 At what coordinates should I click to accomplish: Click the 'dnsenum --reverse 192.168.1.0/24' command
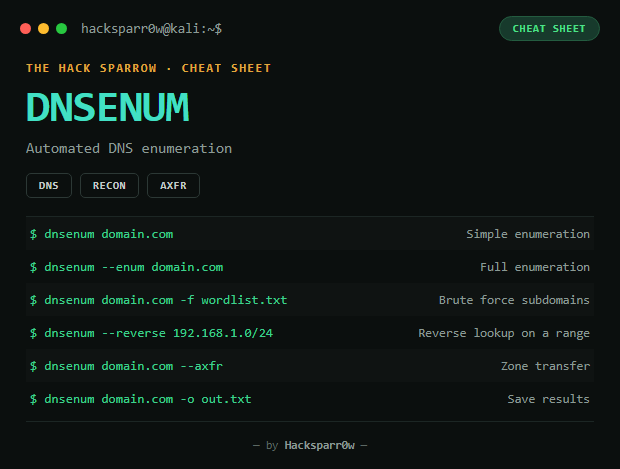coord(159,333)
